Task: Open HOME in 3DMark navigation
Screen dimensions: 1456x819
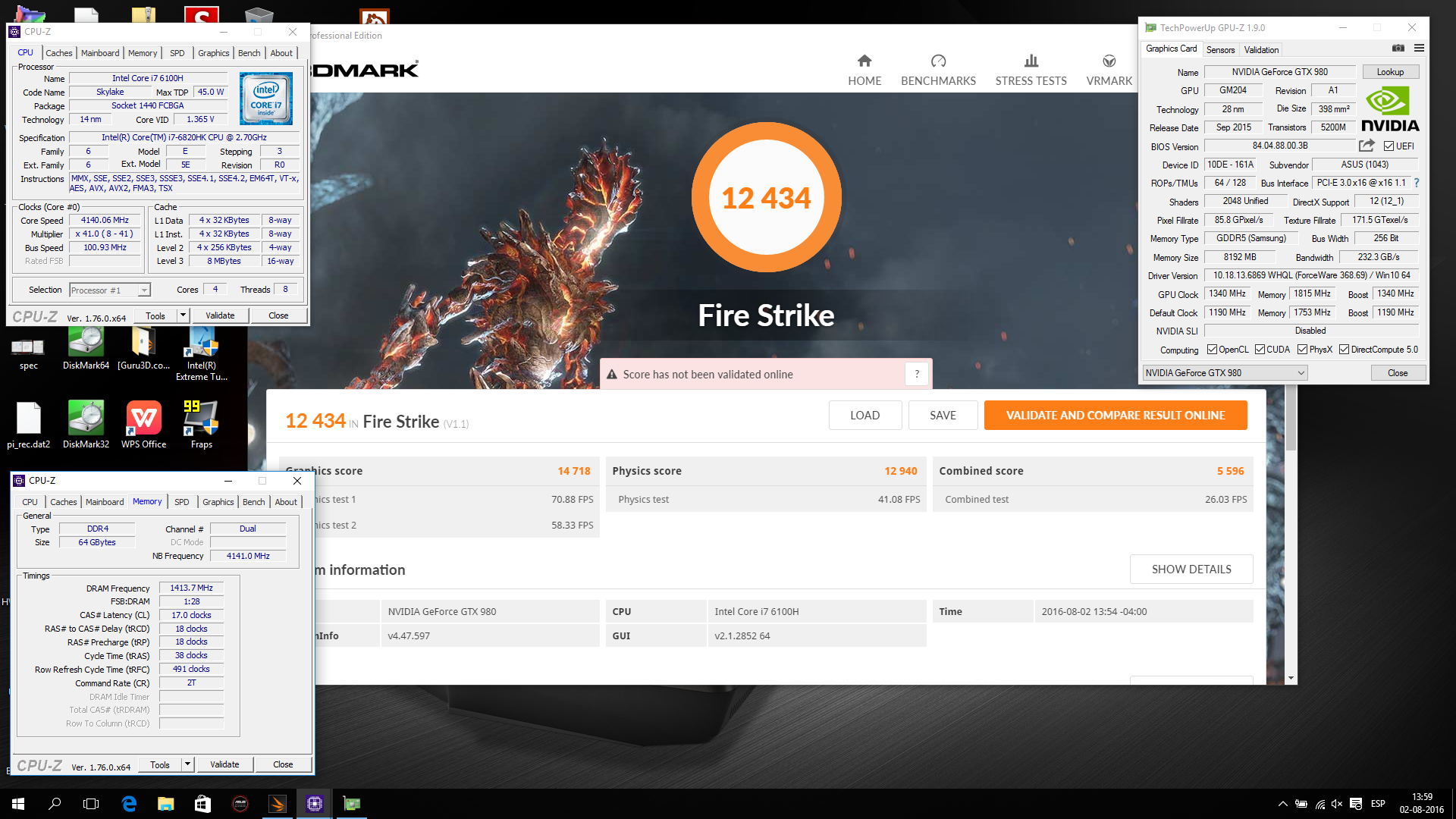Action: click(864, 71)
